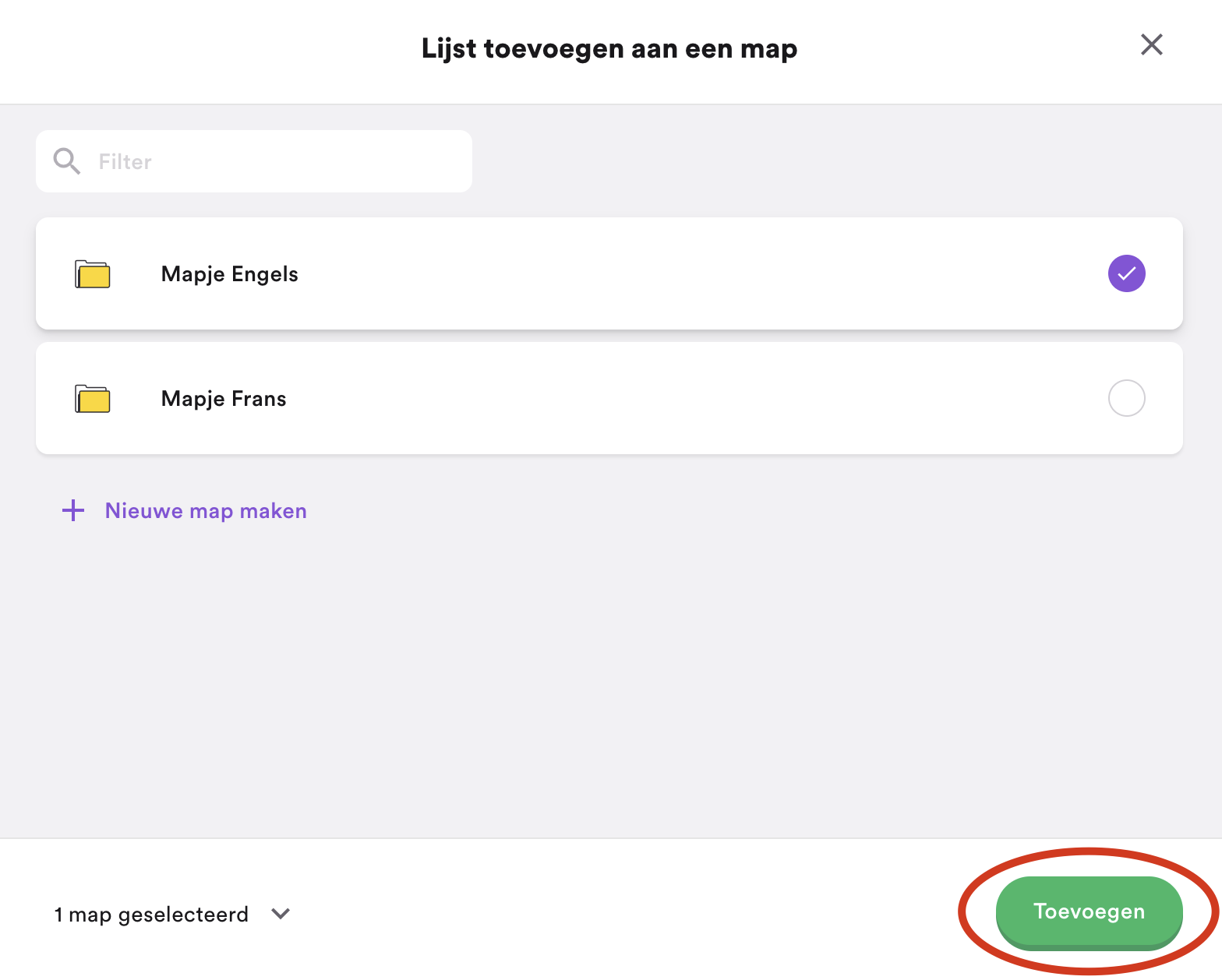Screen dimensions: 1222x980
Task: Click the Mapje Engels folder icon
Action: coord(92,274)
